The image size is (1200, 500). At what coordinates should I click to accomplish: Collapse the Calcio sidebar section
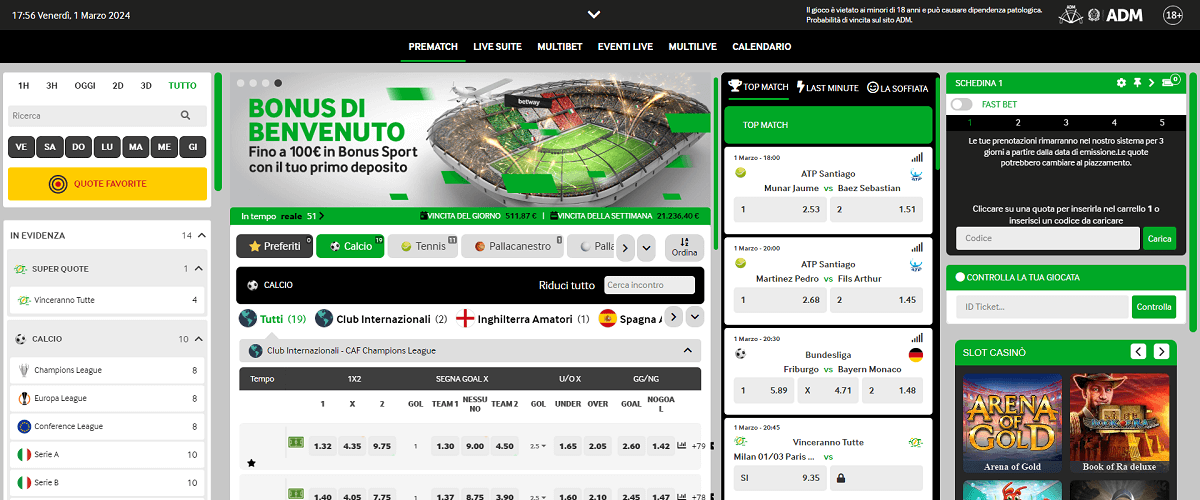coord(200,339)
